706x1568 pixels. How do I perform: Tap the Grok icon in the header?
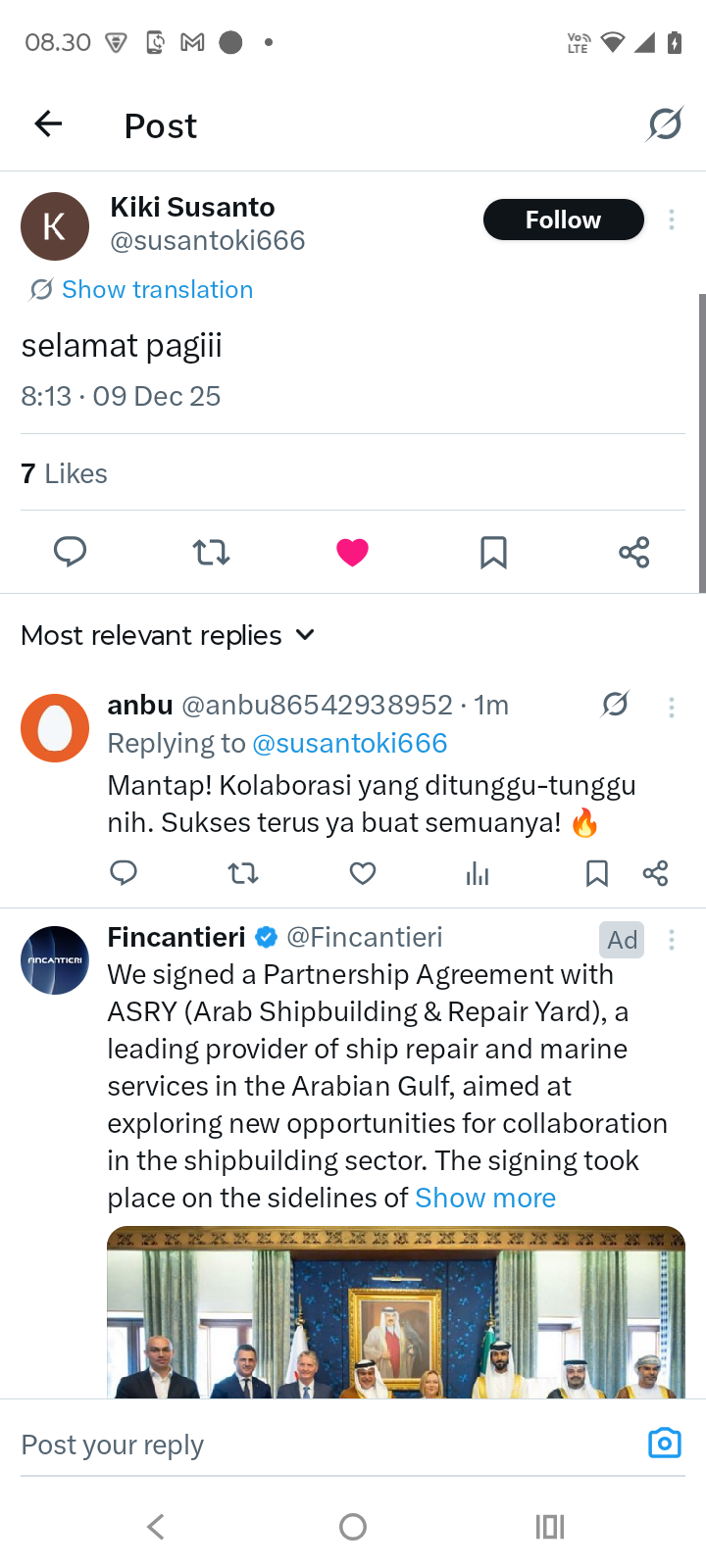(x=664, y=124)
